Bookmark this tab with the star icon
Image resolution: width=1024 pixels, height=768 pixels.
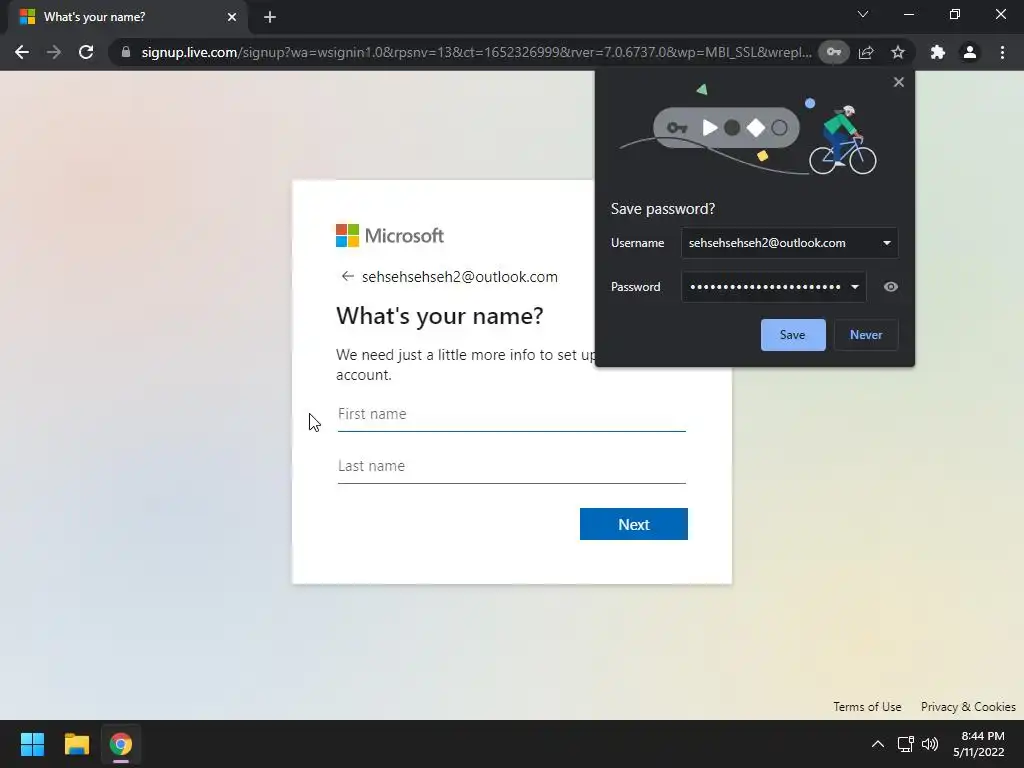pyautogui.click(x=898, y=52)
